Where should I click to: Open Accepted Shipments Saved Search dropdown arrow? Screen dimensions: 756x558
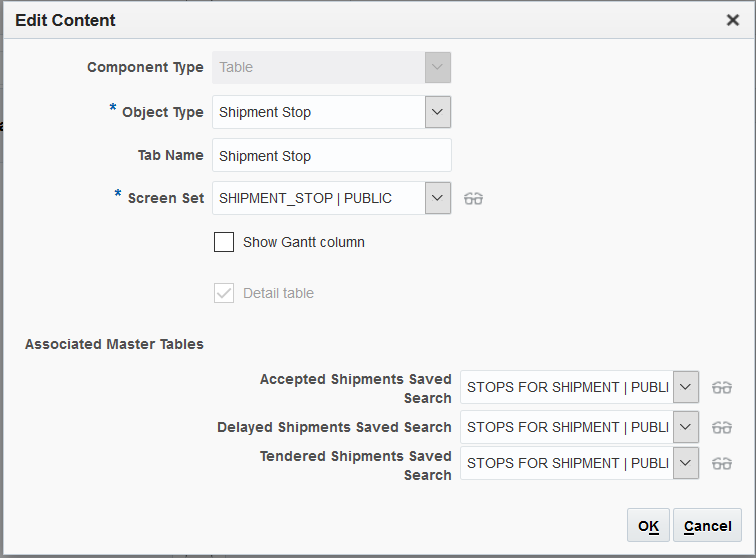(686, 387)
